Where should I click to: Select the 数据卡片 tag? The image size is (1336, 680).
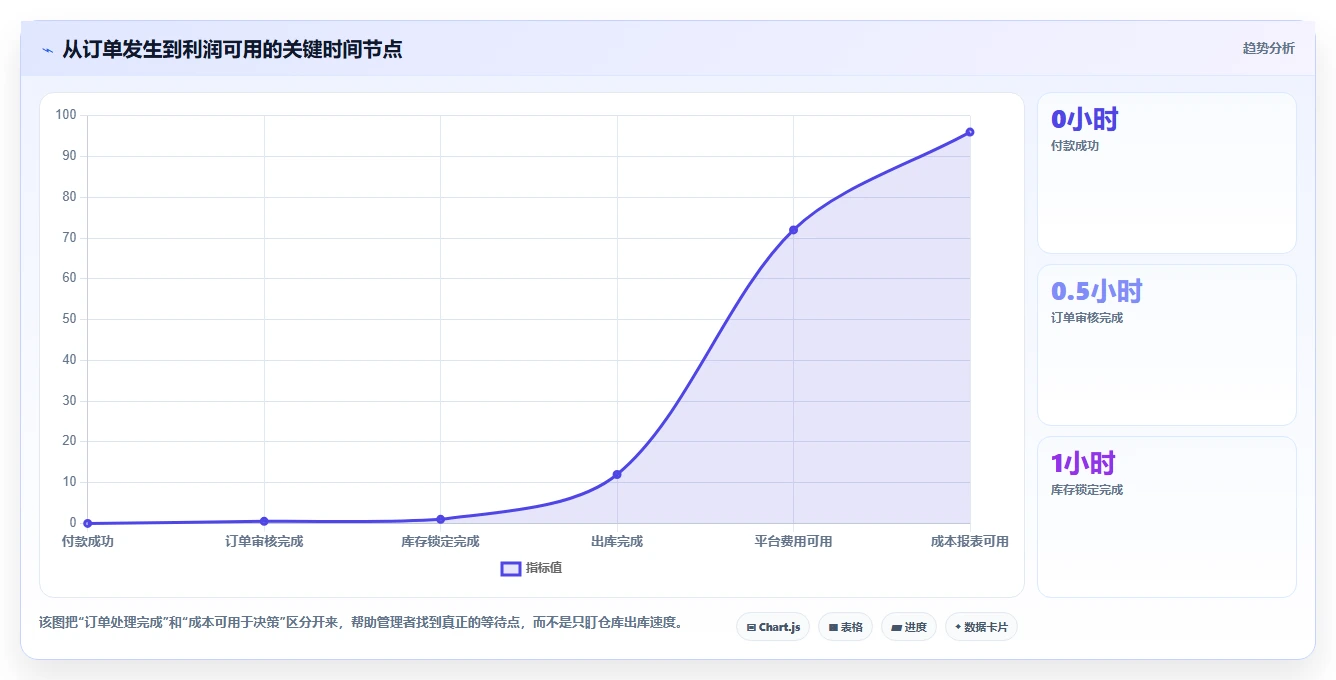click(981, 627)
